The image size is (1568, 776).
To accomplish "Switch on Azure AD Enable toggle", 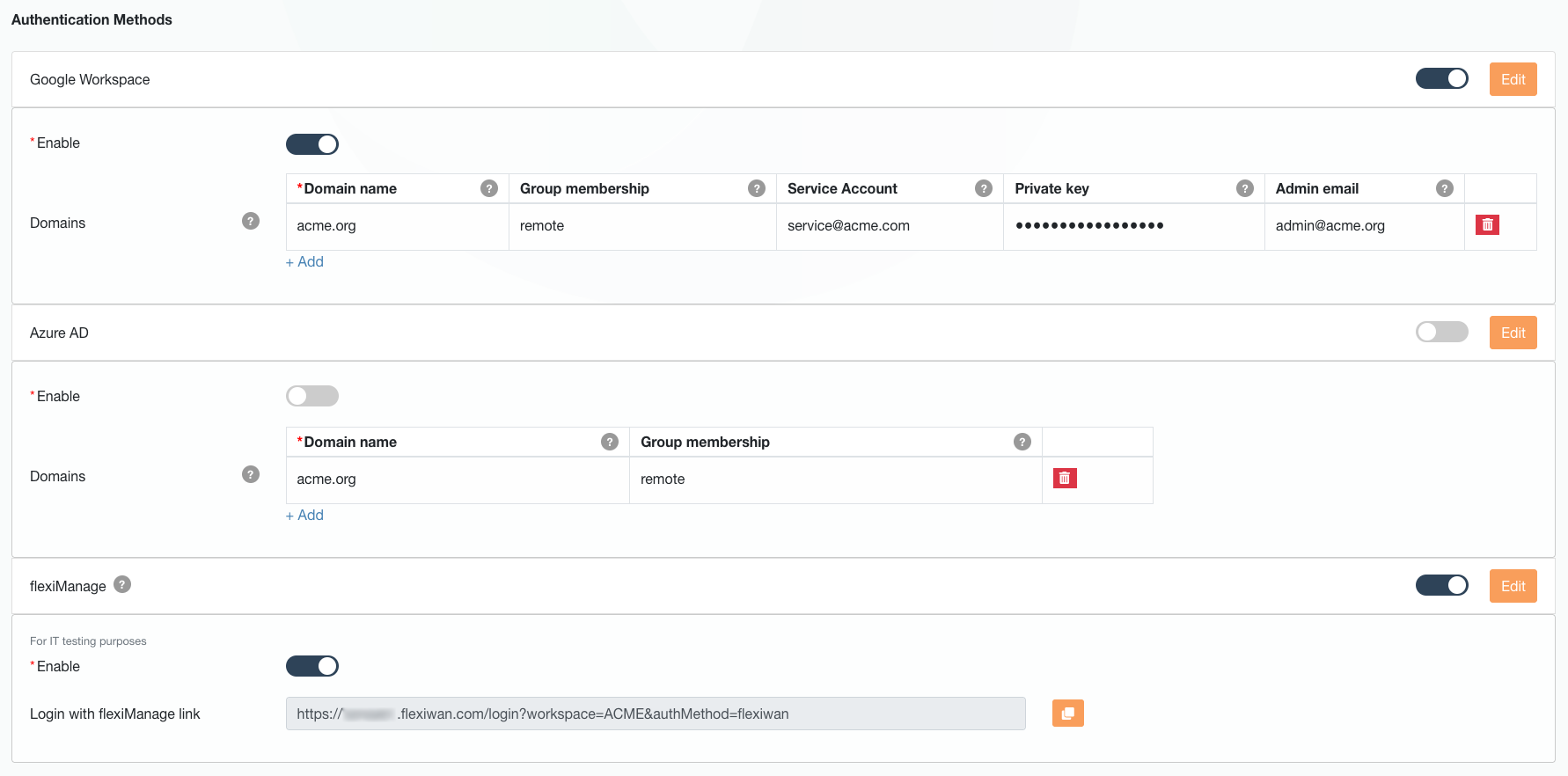I will pos(312,397).
